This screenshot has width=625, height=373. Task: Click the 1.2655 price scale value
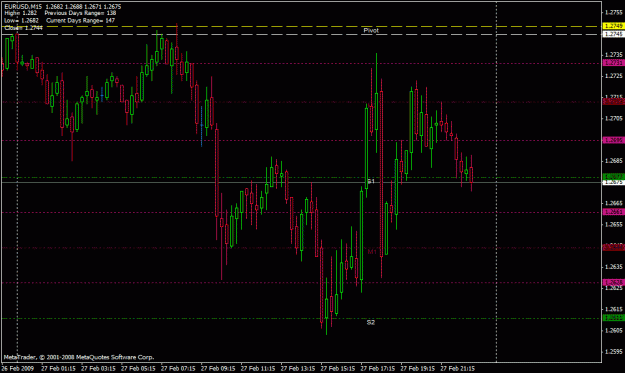[x=614, y=224]
